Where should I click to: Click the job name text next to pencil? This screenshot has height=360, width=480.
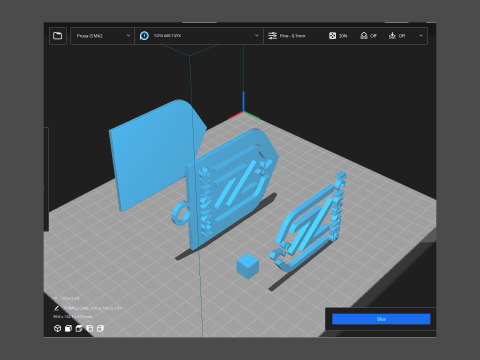(93, 308)
